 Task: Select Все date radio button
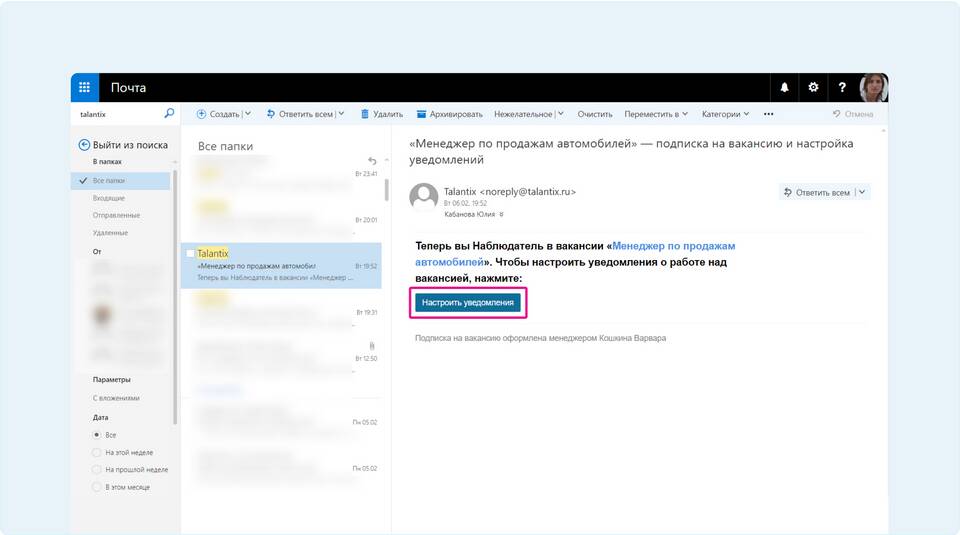click(x=97, y=435)
